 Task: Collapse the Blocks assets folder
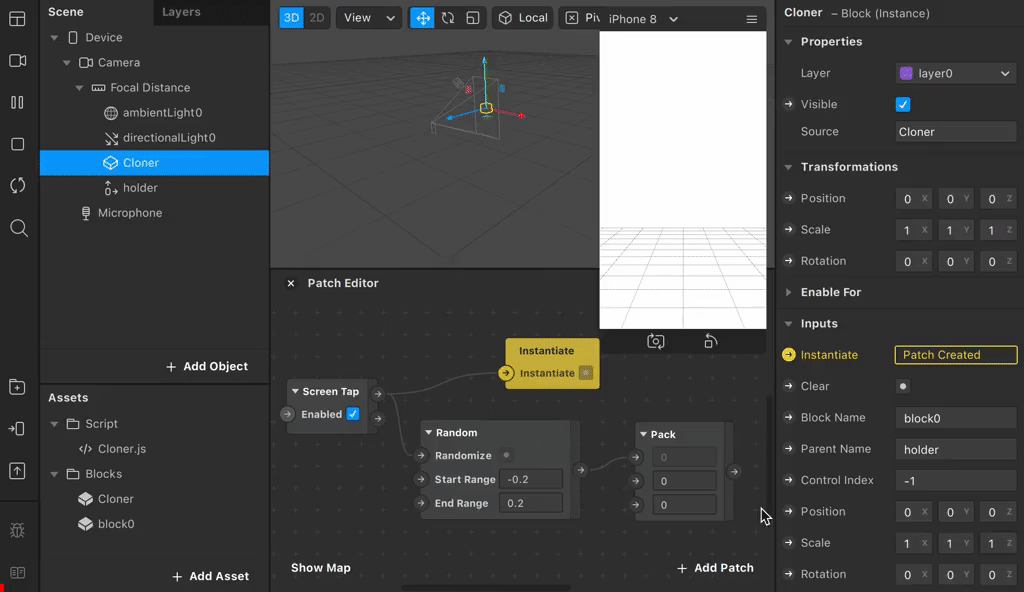click(54, 474)
